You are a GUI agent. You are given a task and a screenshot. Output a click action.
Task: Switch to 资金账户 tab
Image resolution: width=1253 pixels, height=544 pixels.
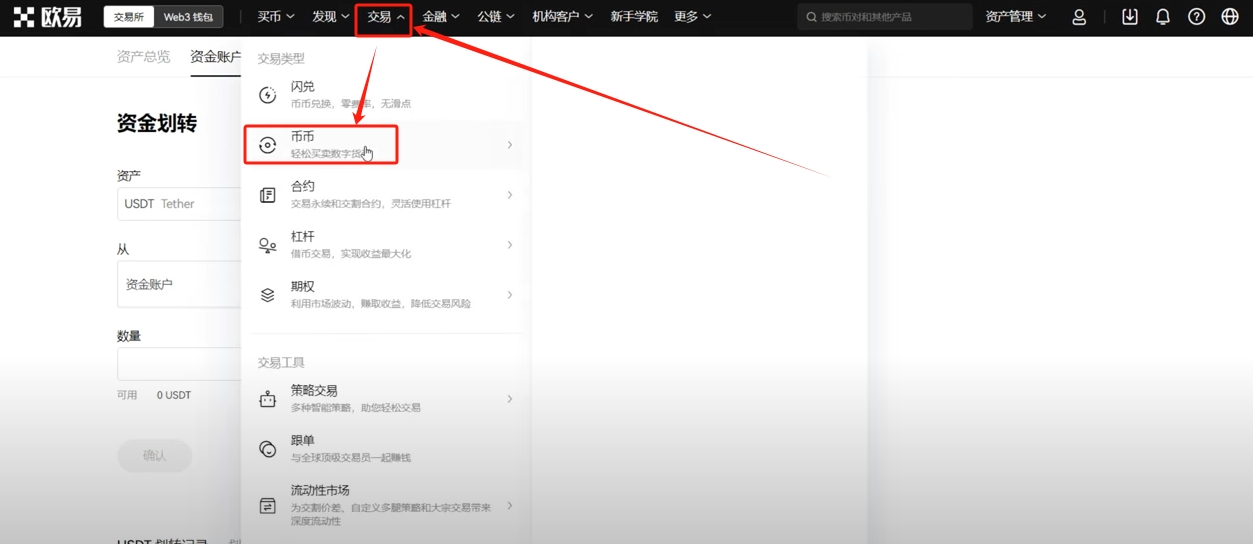click(x=216, y=56)
